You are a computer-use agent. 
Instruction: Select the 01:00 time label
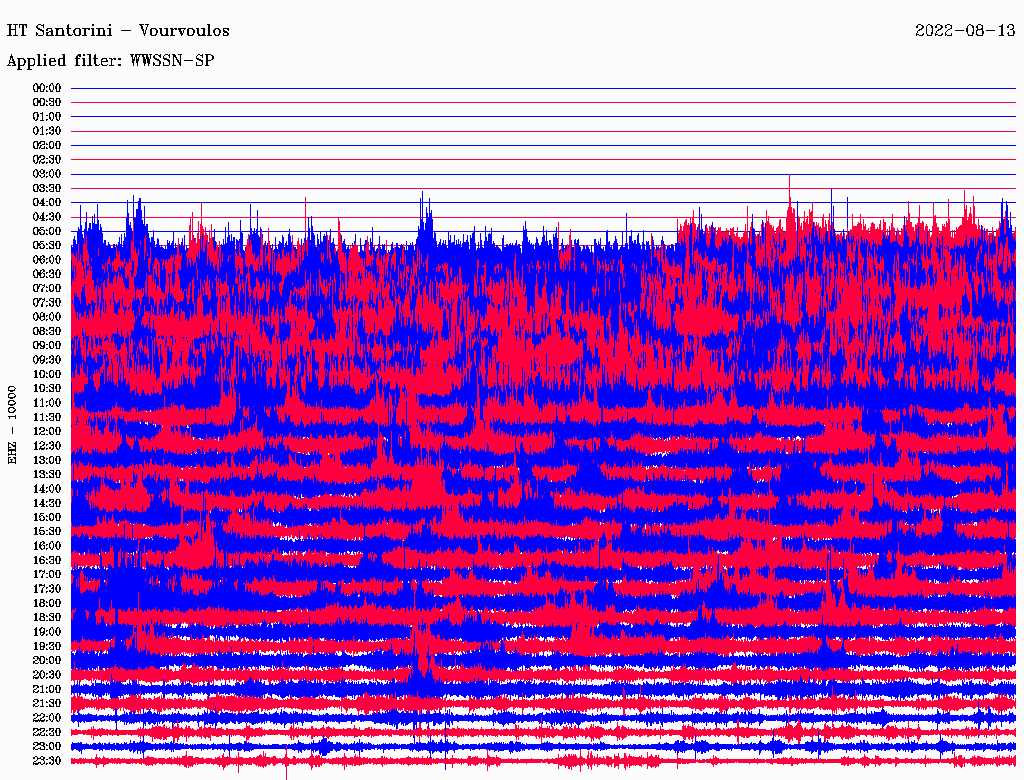(x=47, y=117)
